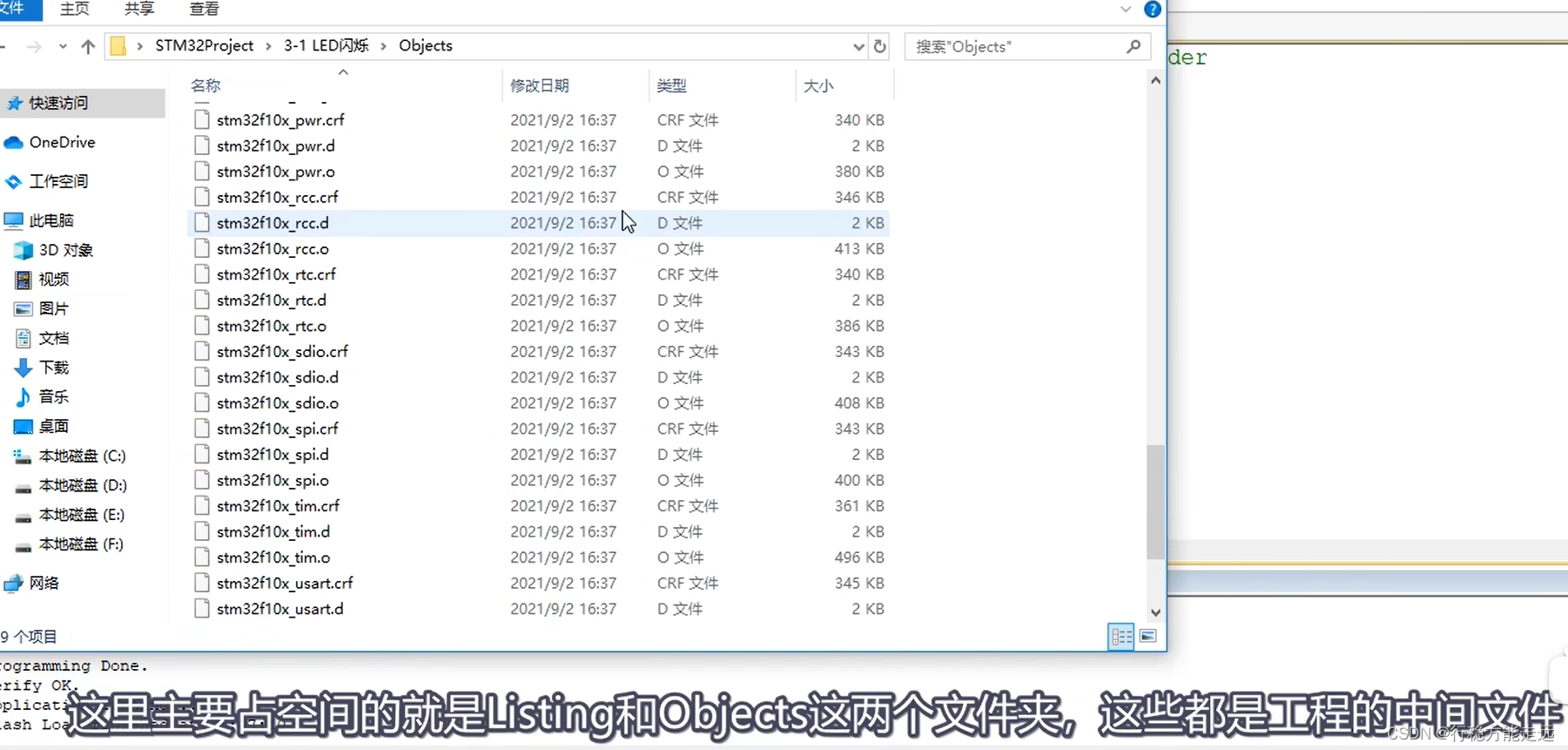
Task: Sort by 类型 column header
Action: 671,85
